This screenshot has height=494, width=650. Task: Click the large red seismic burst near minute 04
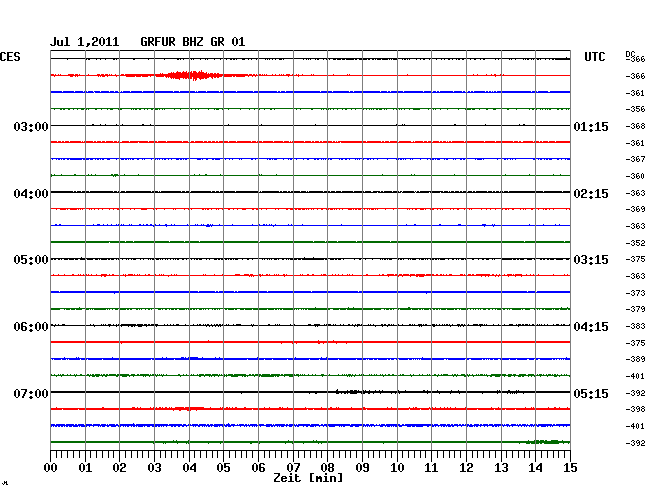[192, 75]
